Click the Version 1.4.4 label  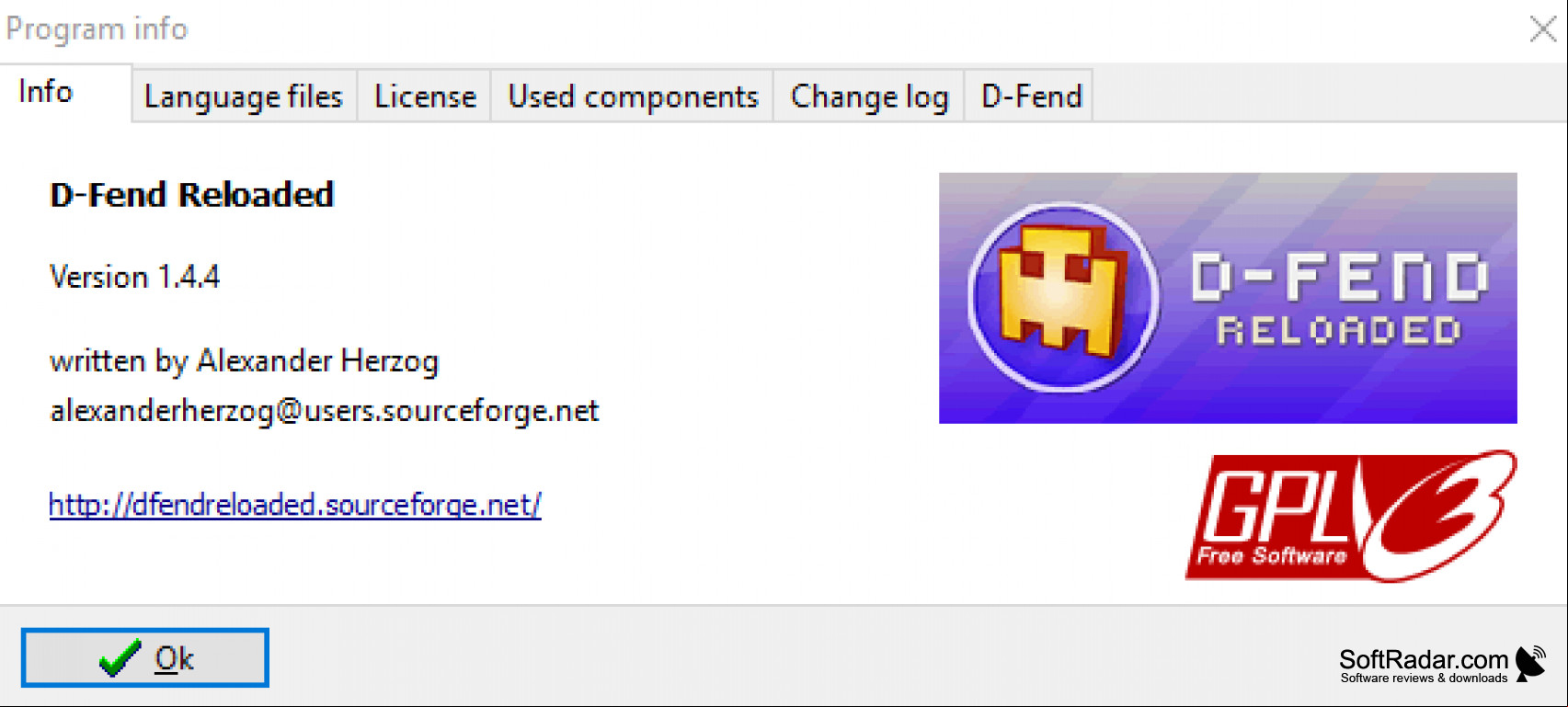tap(134, 277)
